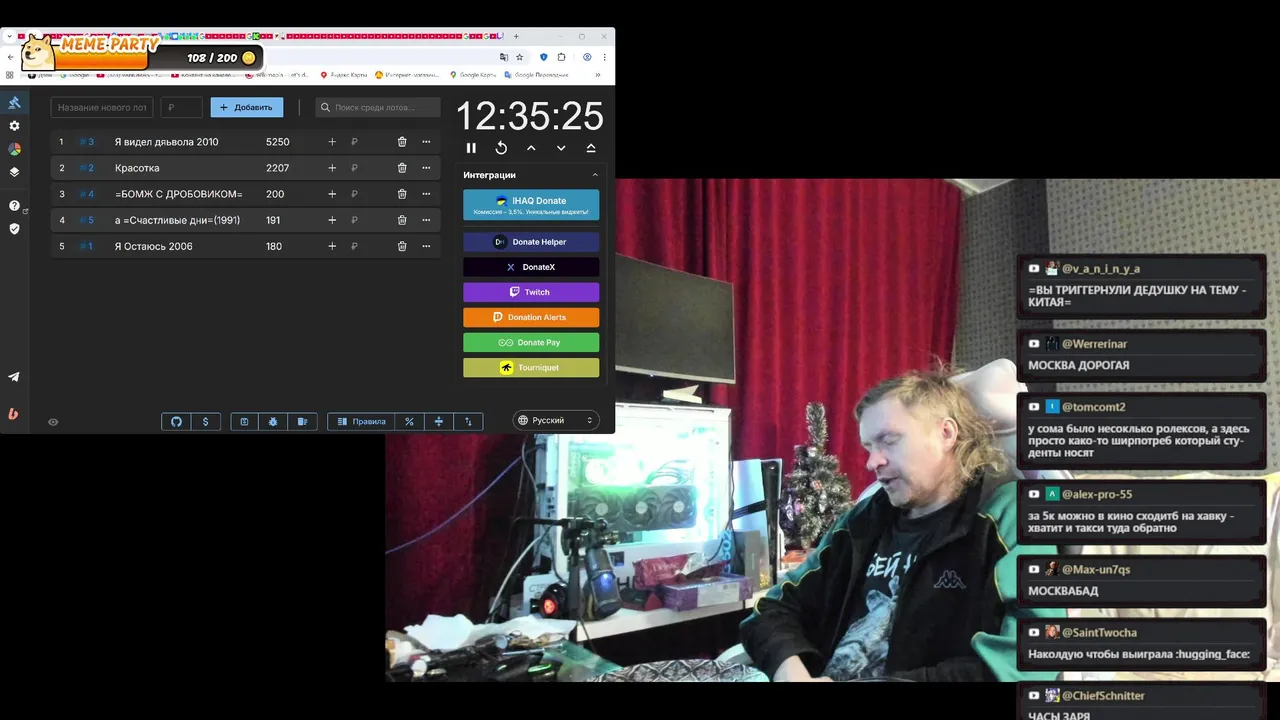Bookmark page with the browser star icon

coord(520,57)
